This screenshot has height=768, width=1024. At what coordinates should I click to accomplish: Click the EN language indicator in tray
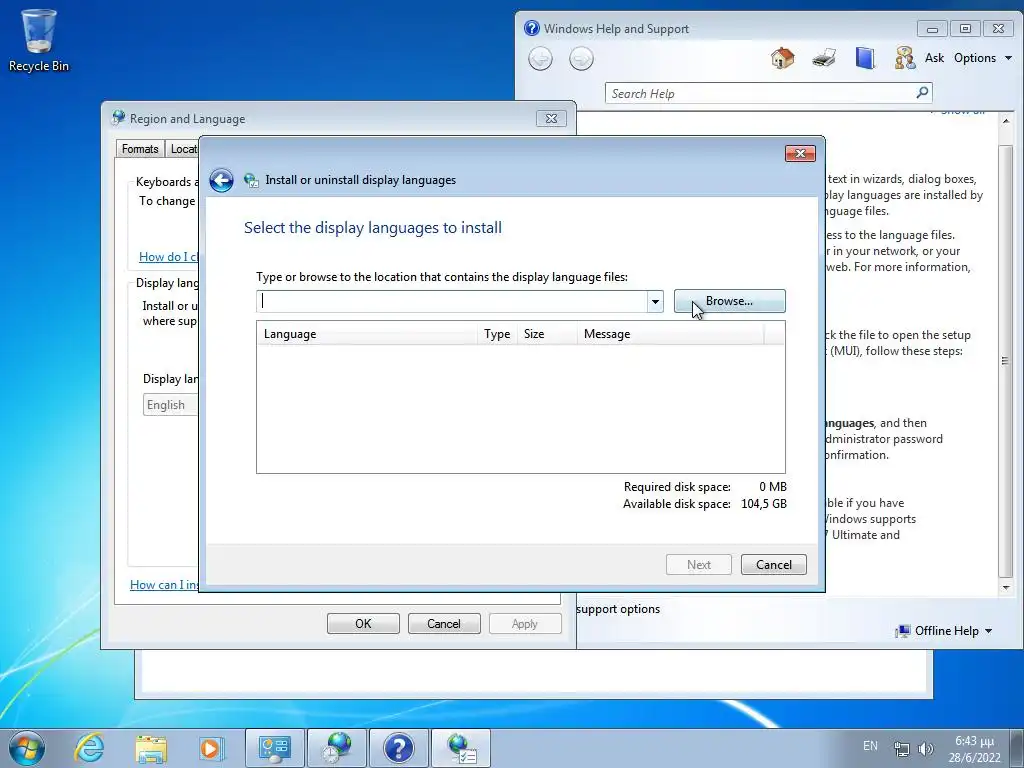pyautogui.click(x=870, y=746)
